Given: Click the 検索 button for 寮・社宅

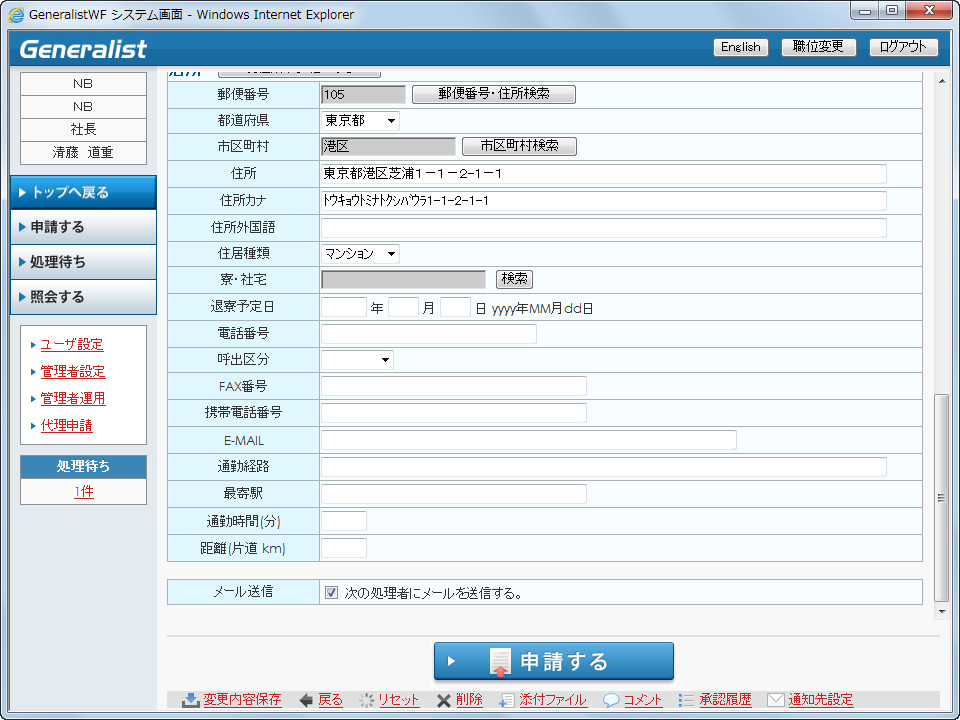Looking at the screenshot, I should (x=514, y=279).
